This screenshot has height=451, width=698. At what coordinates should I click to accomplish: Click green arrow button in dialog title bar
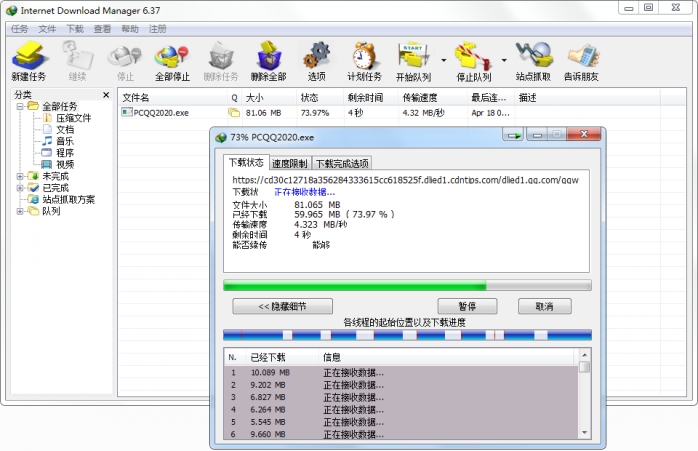click(514, 134)
